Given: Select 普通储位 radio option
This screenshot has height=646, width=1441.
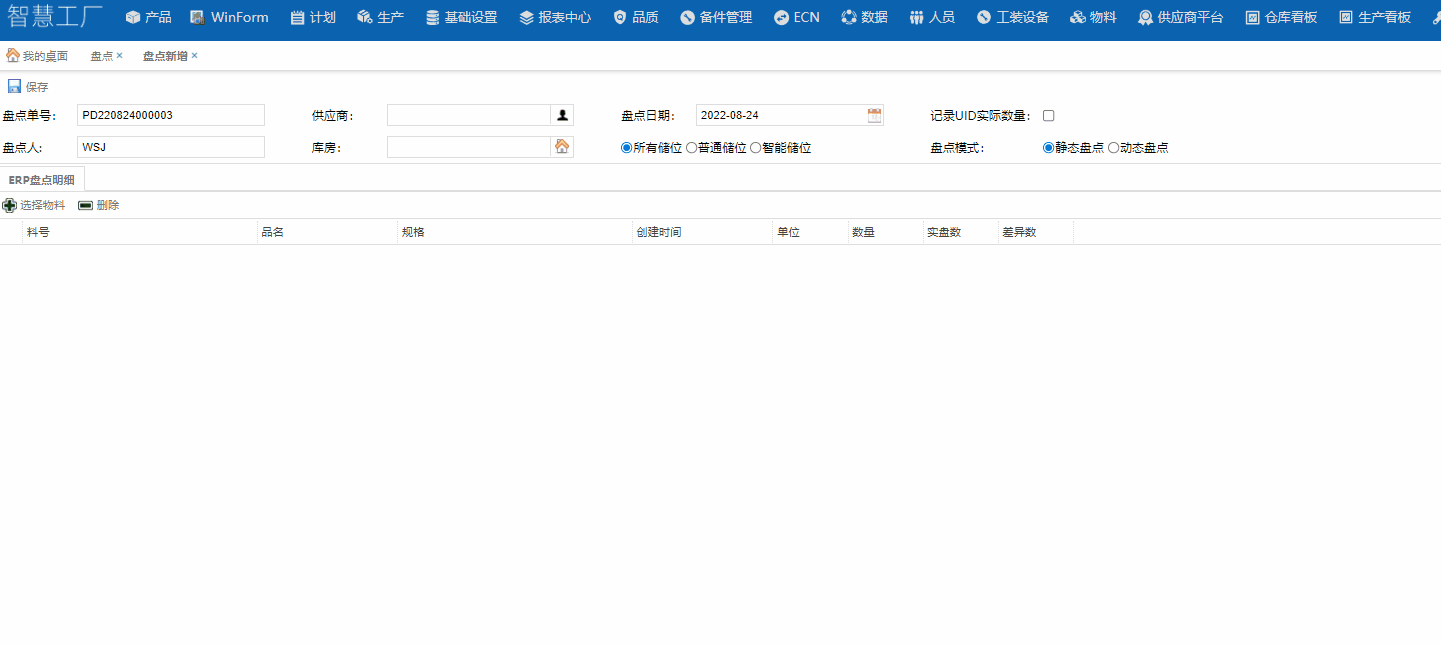Looking at the screenshot, I should (692, 148).
